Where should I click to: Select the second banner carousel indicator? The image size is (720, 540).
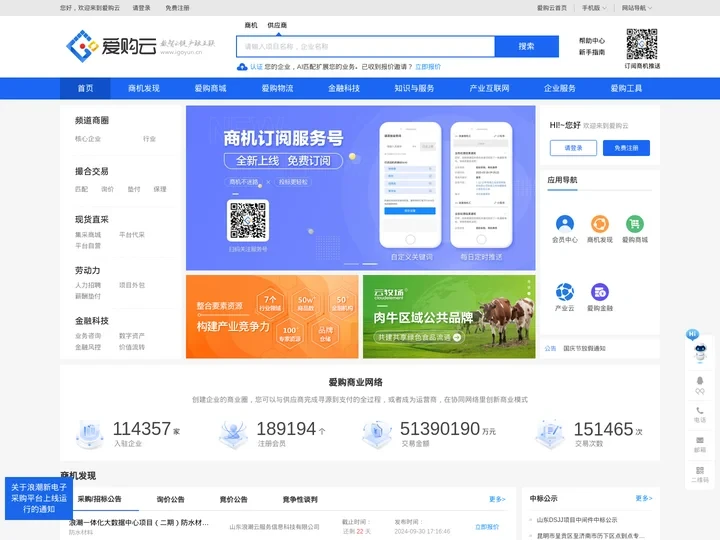(x=370, y=264)
